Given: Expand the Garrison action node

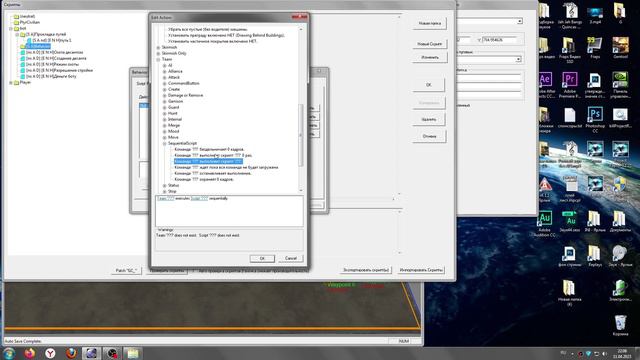Looking at the screenshot, I should pyautogui.click(x=164, y=101).
